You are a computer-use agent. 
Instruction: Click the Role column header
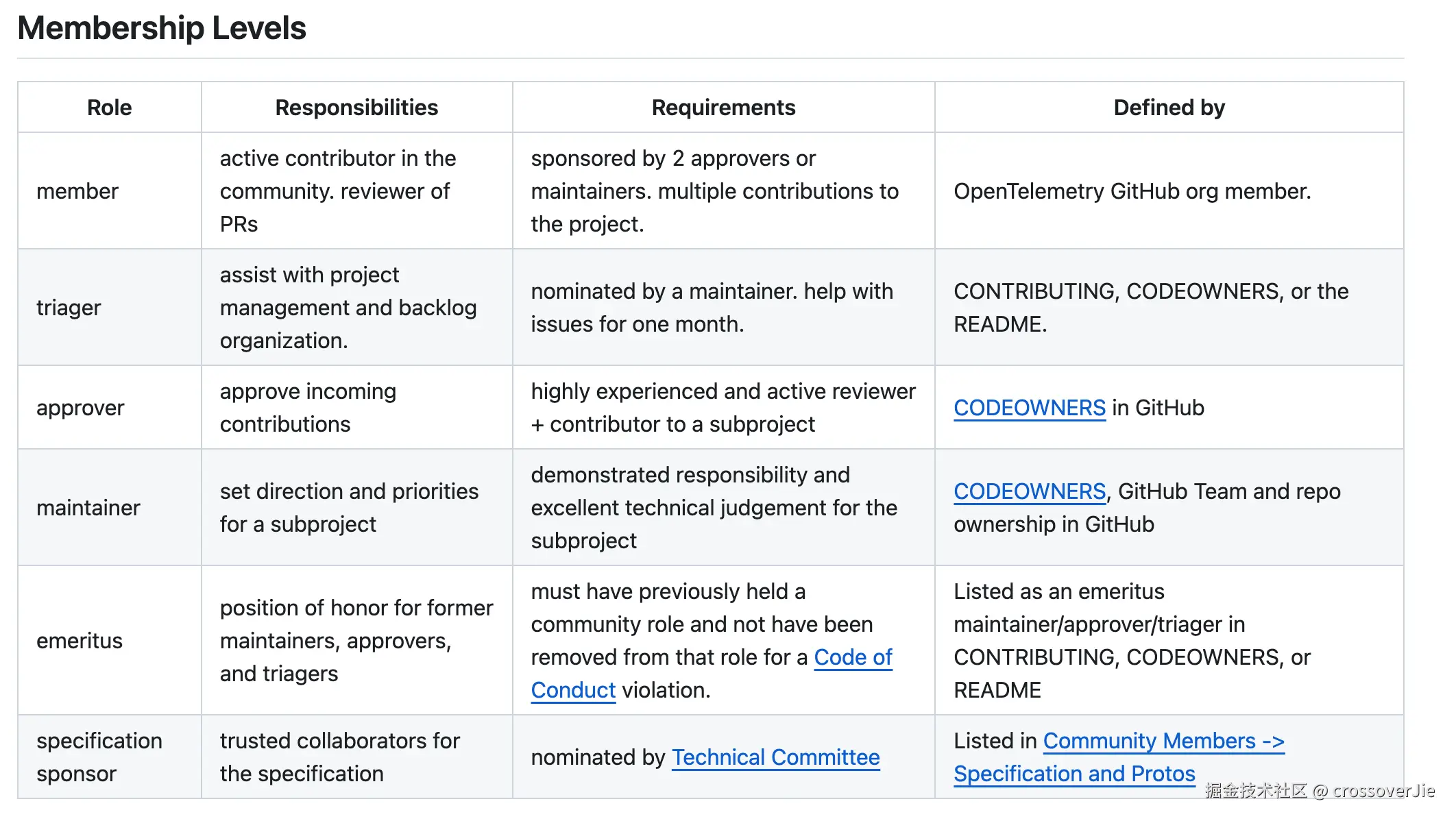(109, 108)
